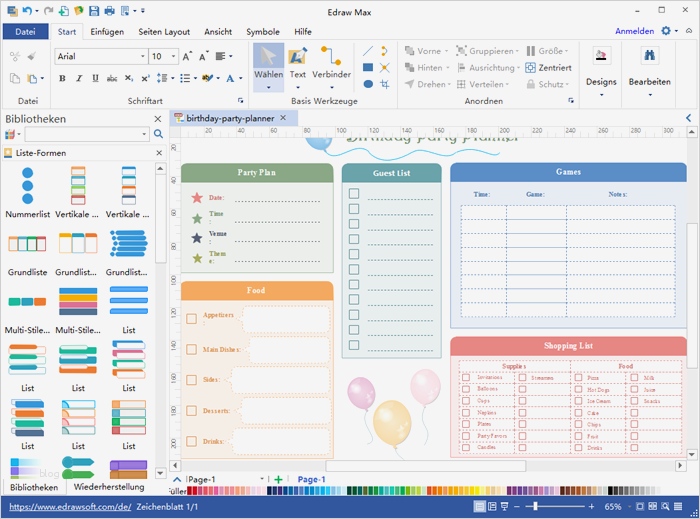Image resolution: width=700 pixels, height=519 pixels.
Task: Open the font size dropdown
Action: point(173,56)
